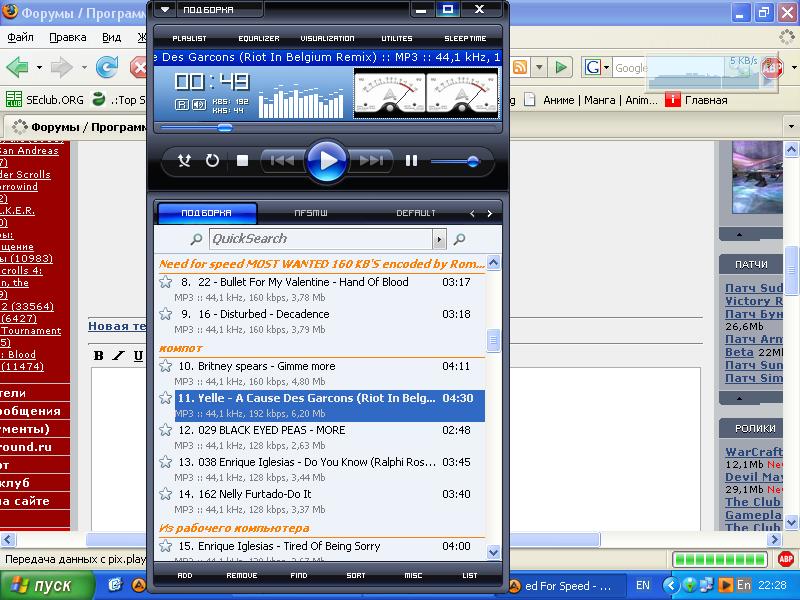Stop playback with the square Stop icon
Image resolution: width=800 pixels, height=600 pixels.
coord(242,160)
